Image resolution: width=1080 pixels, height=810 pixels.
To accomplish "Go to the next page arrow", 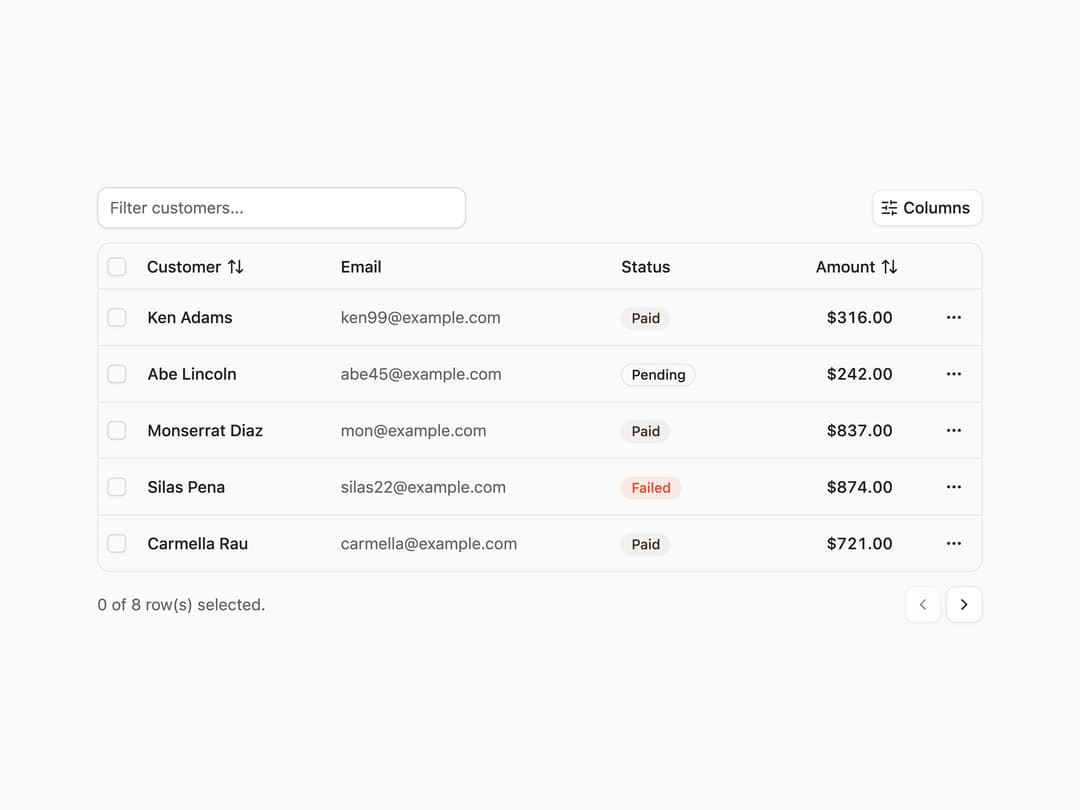I will 964,605.
